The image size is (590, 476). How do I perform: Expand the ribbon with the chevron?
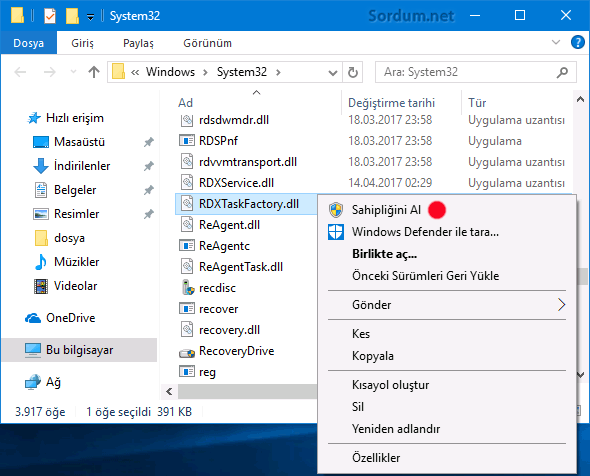pyautogui.click(x=556, y=42)
